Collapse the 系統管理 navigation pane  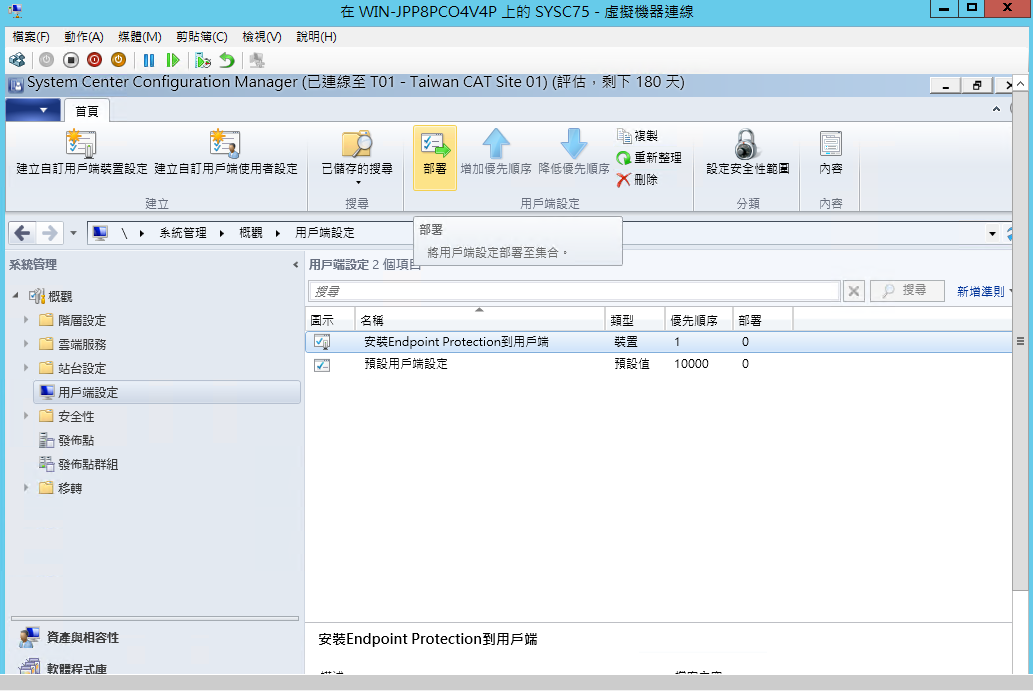tap(295, 265)
